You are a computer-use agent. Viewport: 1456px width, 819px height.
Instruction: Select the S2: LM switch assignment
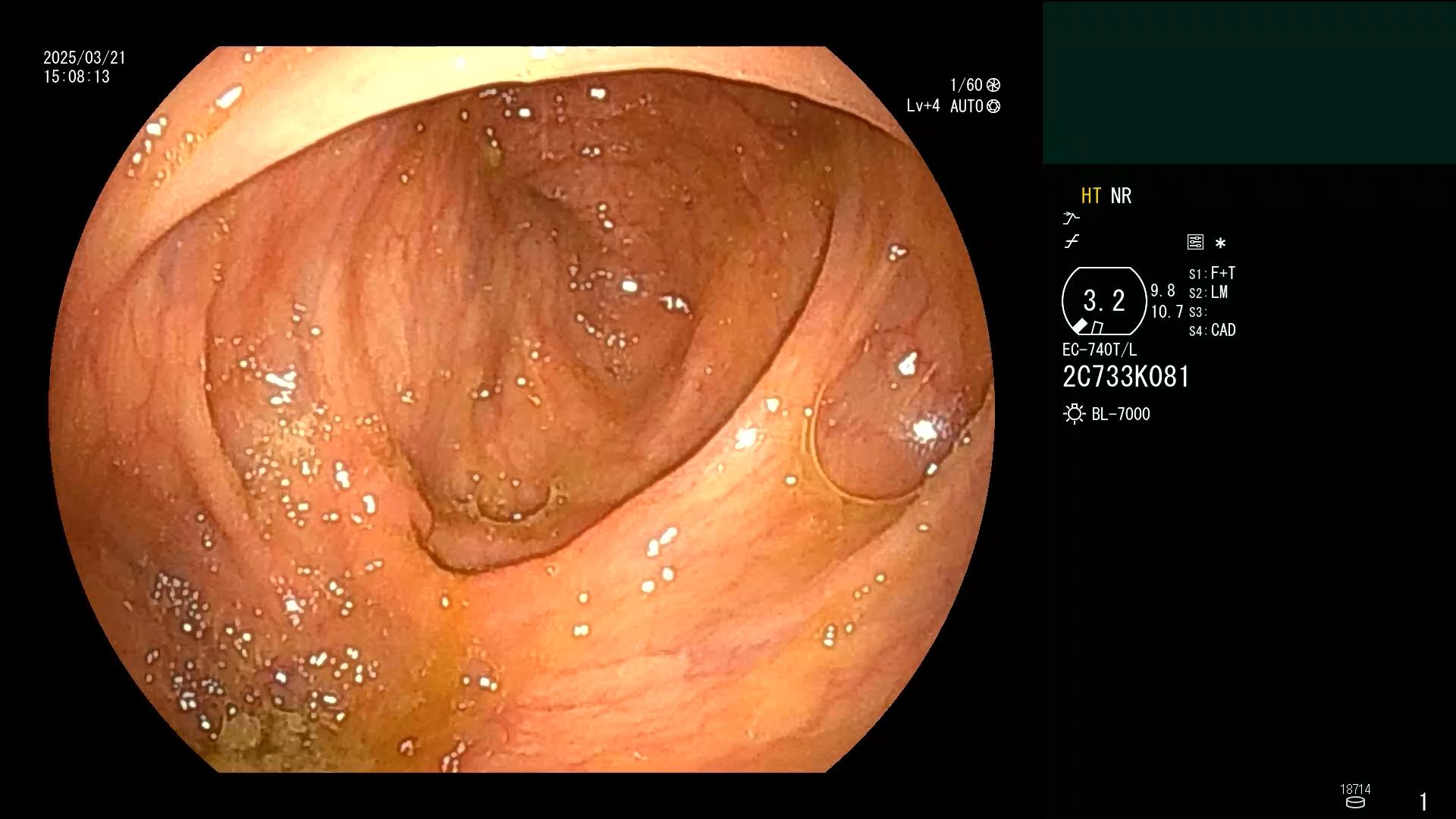[1209, 293]
